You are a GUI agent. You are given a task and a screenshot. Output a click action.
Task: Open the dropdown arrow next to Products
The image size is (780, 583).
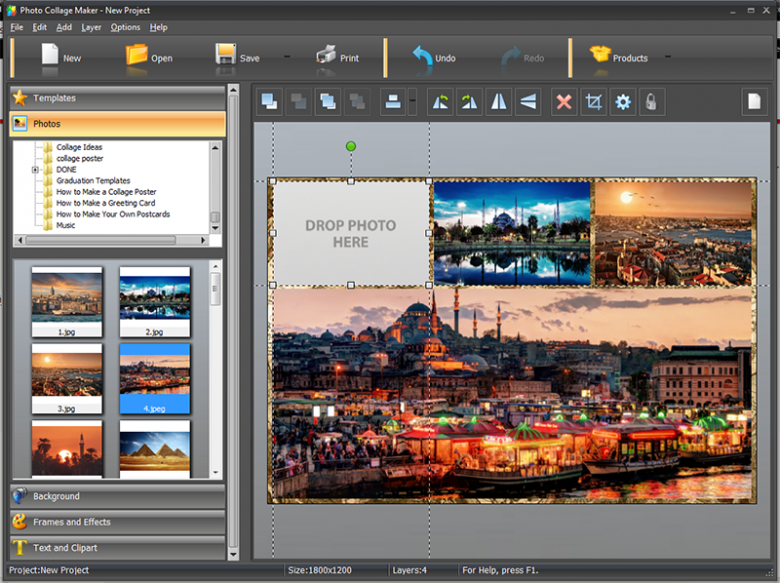click(668, 57)
